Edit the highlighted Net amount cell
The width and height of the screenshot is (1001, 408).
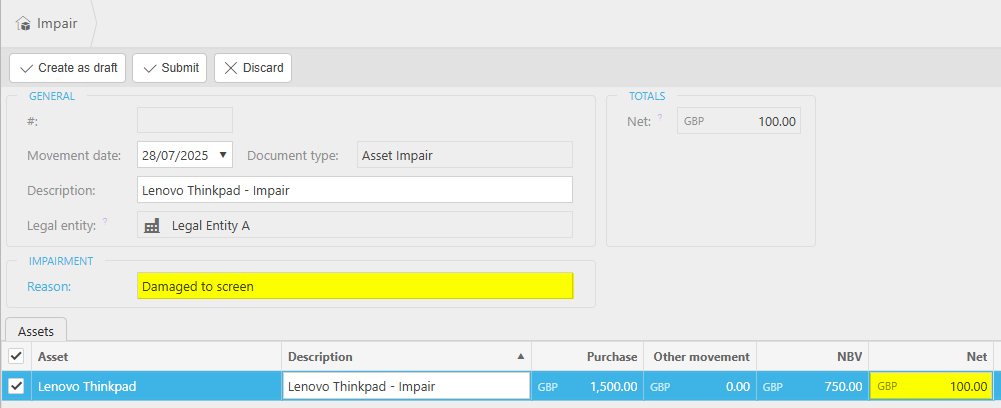coord(931,386)
